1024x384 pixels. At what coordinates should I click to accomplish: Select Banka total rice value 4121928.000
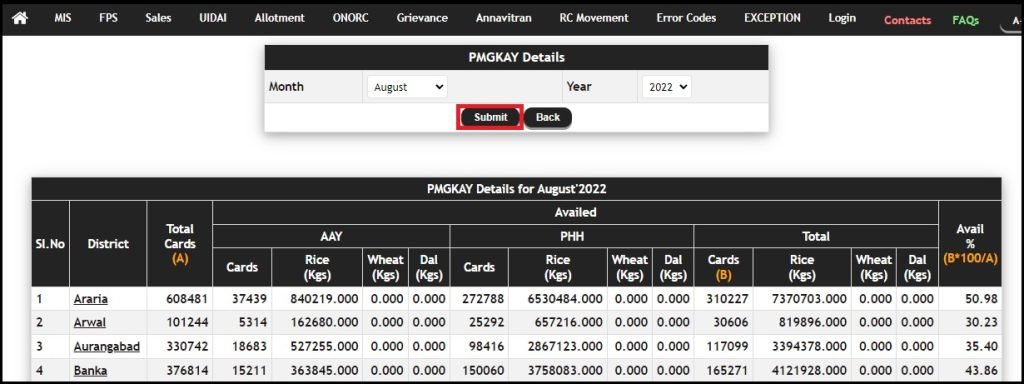pos(808,371)
